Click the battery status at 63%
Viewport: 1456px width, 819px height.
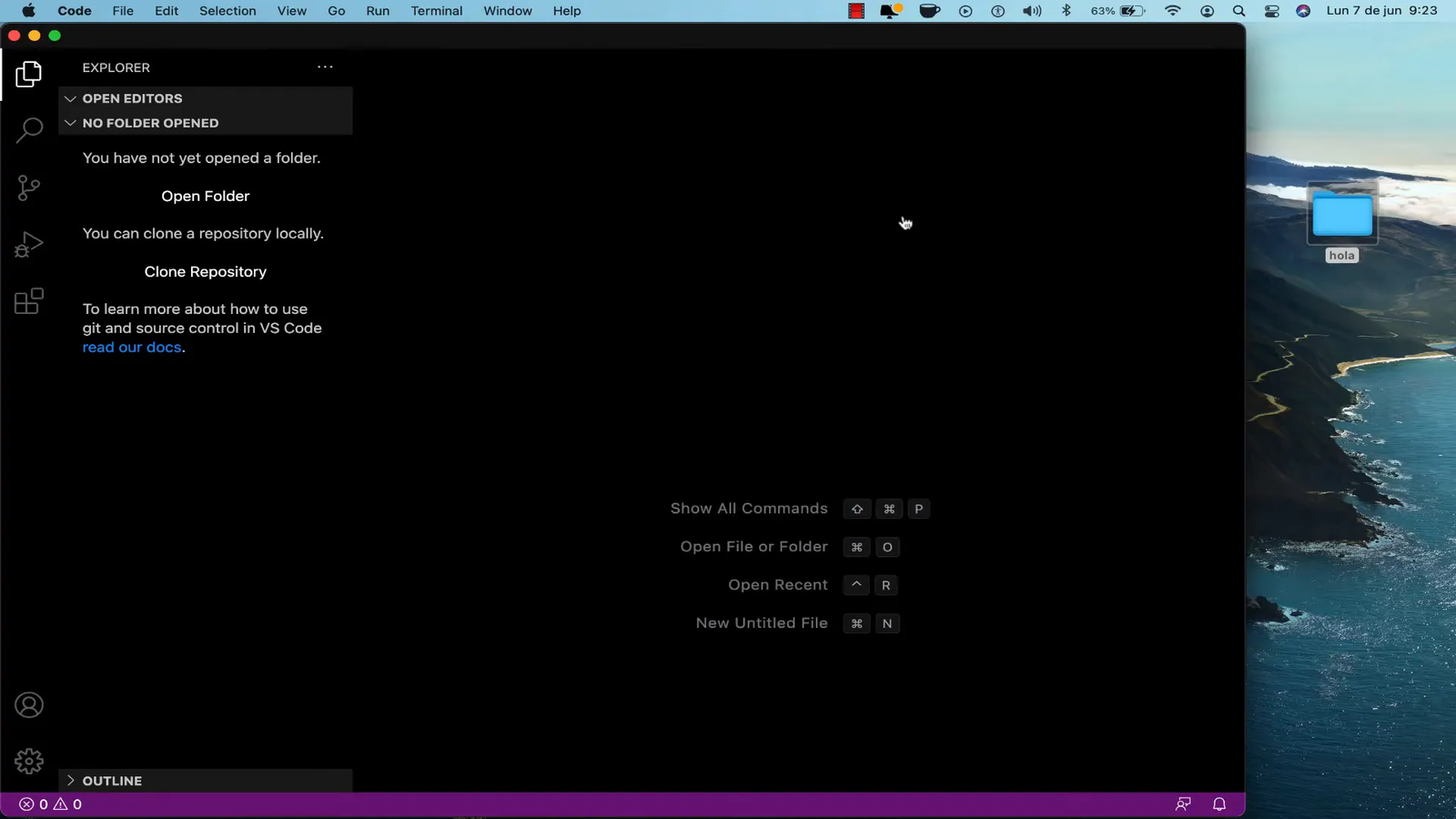[1118, 11]
